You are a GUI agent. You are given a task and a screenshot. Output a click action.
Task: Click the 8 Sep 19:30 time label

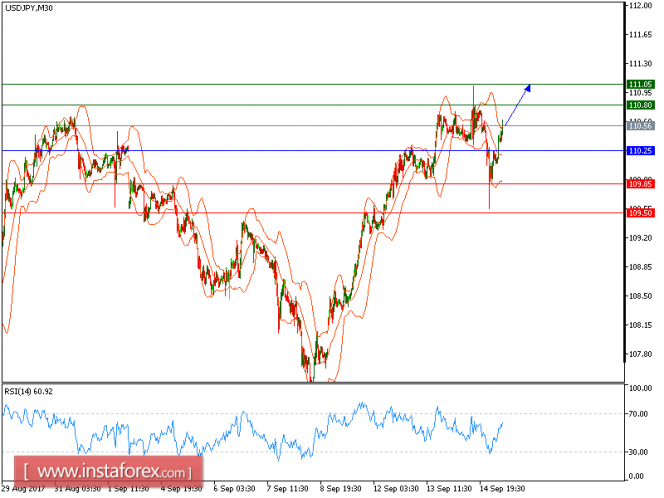click(x=340, y=489)
